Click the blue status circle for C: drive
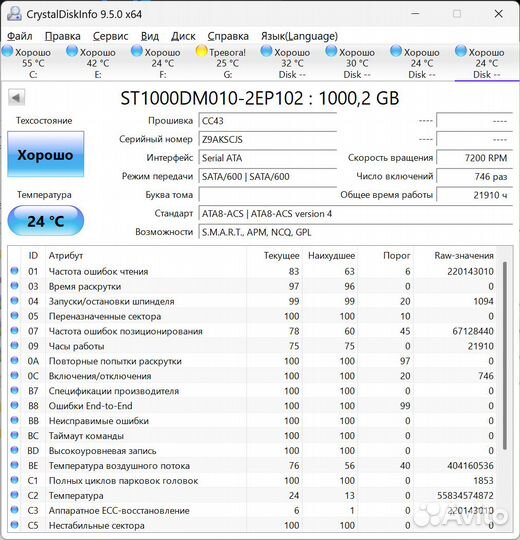 click(x=7, y=51)
